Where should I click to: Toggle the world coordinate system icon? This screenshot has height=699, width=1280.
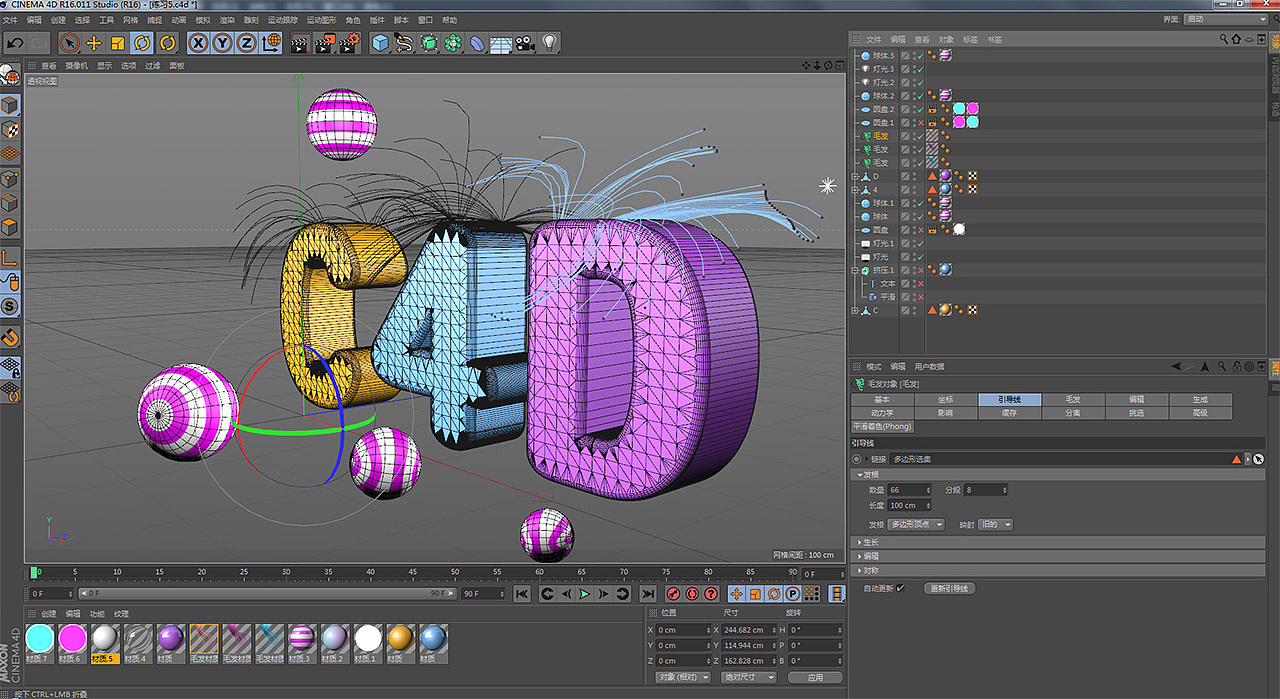pos(271,43)
